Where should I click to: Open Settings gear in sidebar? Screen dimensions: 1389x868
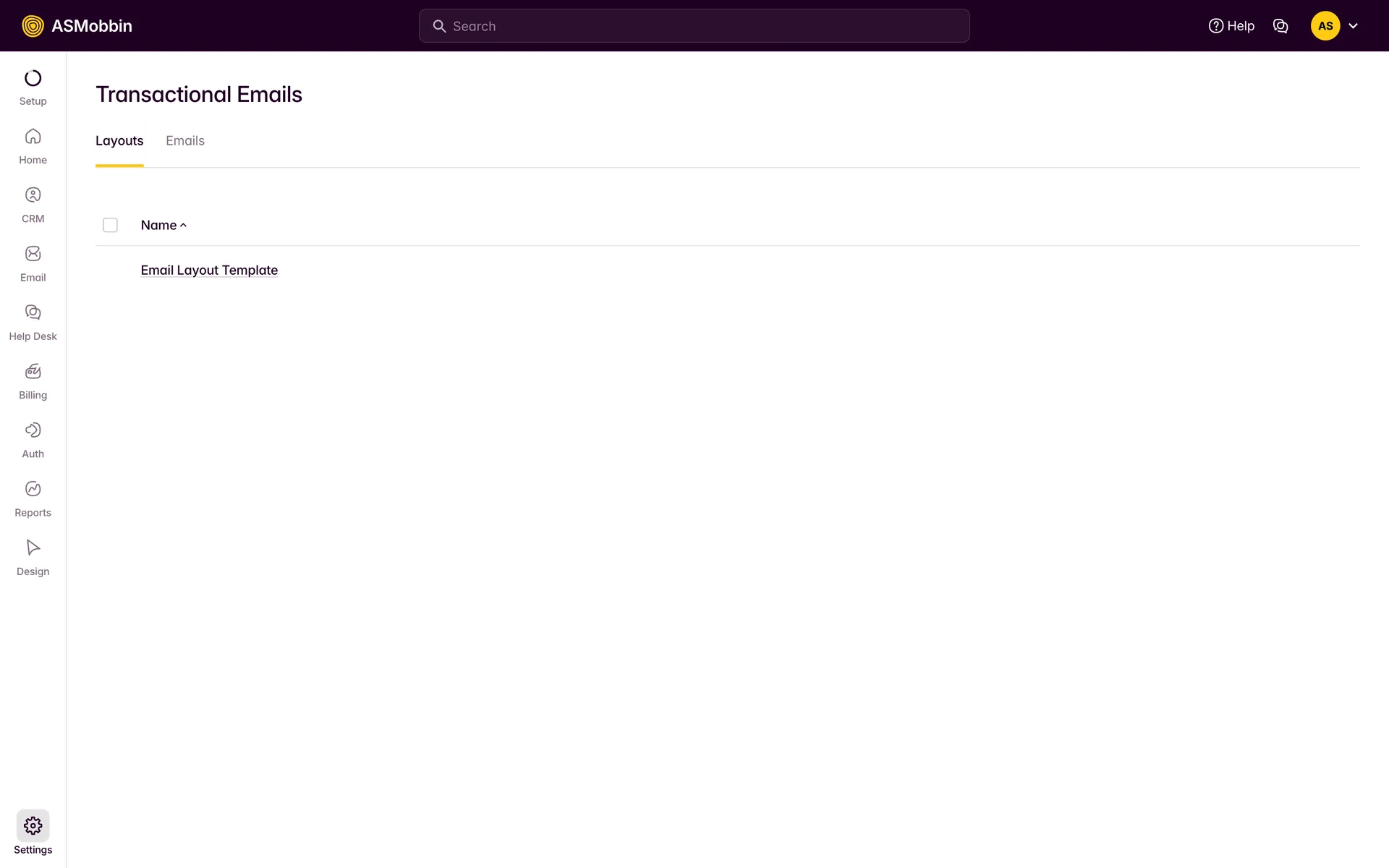coord(33,826)
